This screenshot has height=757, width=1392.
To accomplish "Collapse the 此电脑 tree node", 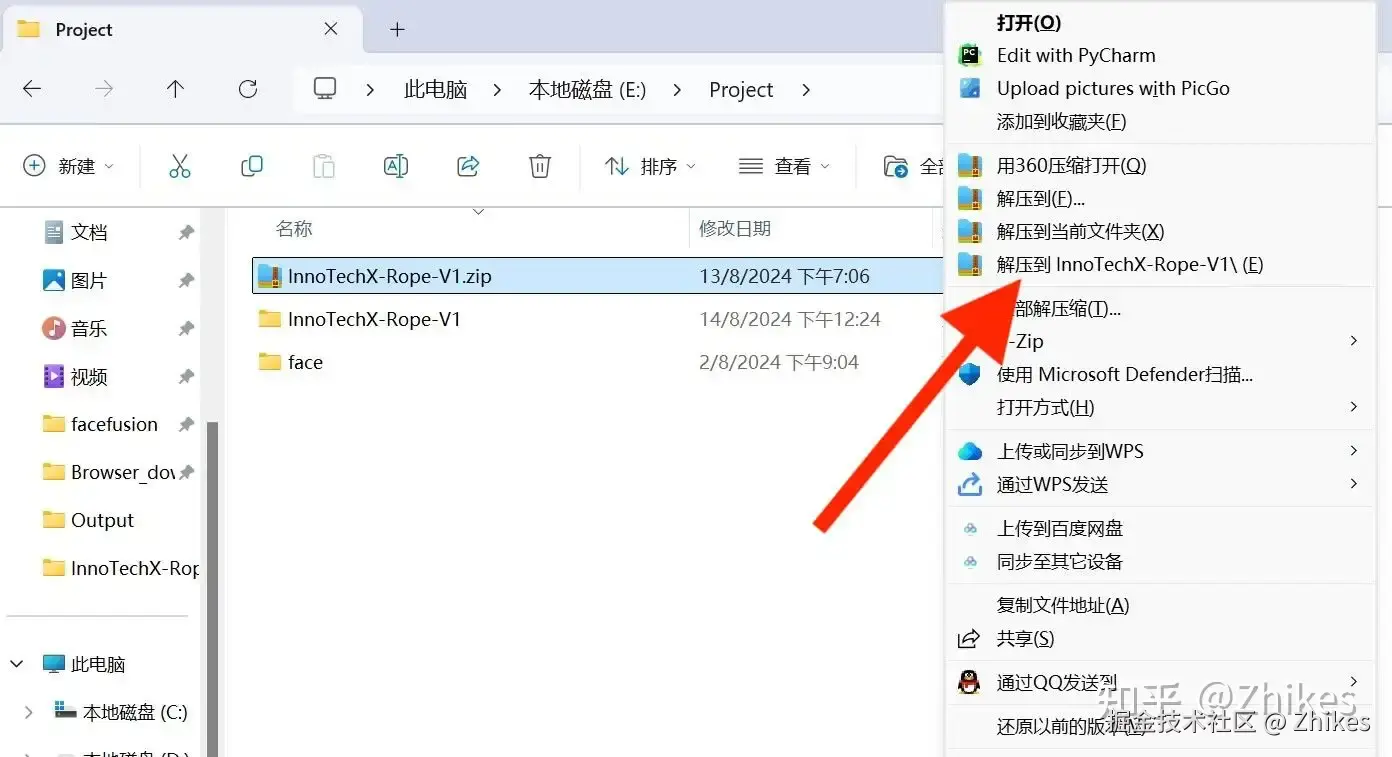I will point(17,664).
